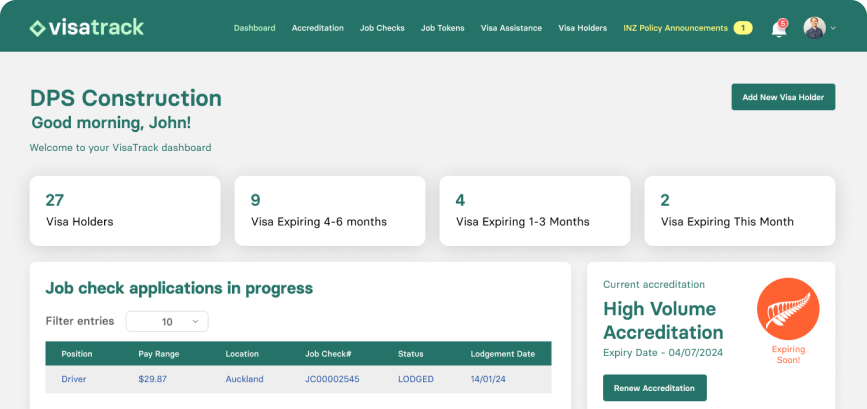
Task: Open the Visa Expiring 4-6 months card
Action: point(330,211)
